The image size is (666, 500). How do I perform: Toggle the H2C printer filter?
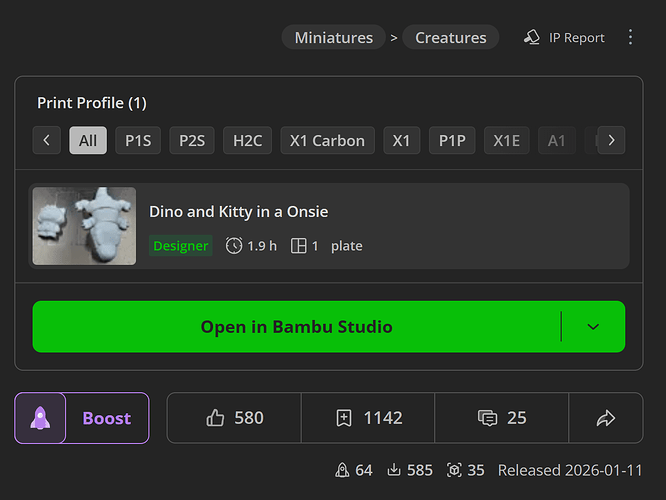(x=247, y=140)
